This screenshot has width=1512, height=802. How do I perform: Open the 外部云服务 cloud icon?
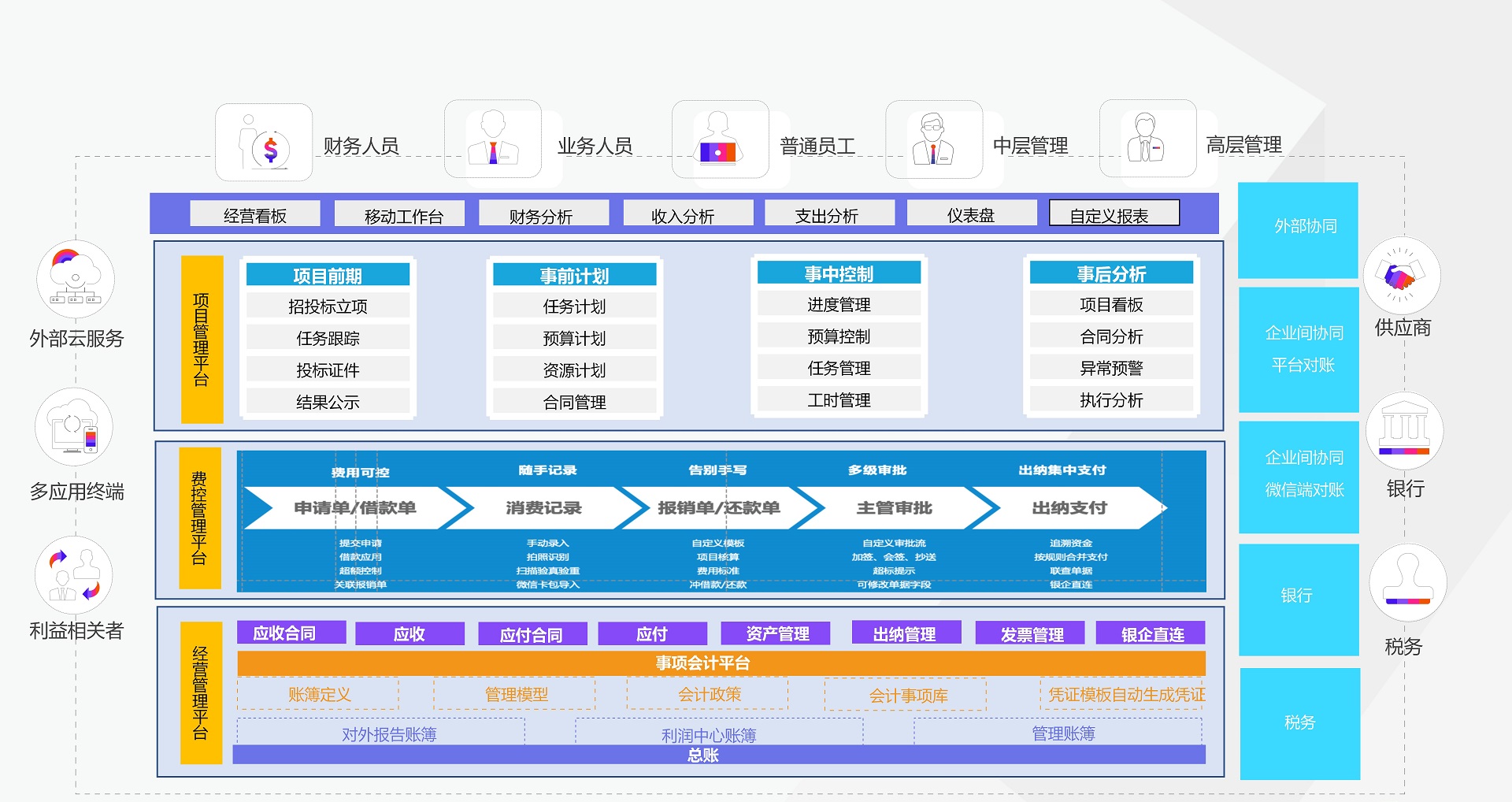[x=76, y=280]
